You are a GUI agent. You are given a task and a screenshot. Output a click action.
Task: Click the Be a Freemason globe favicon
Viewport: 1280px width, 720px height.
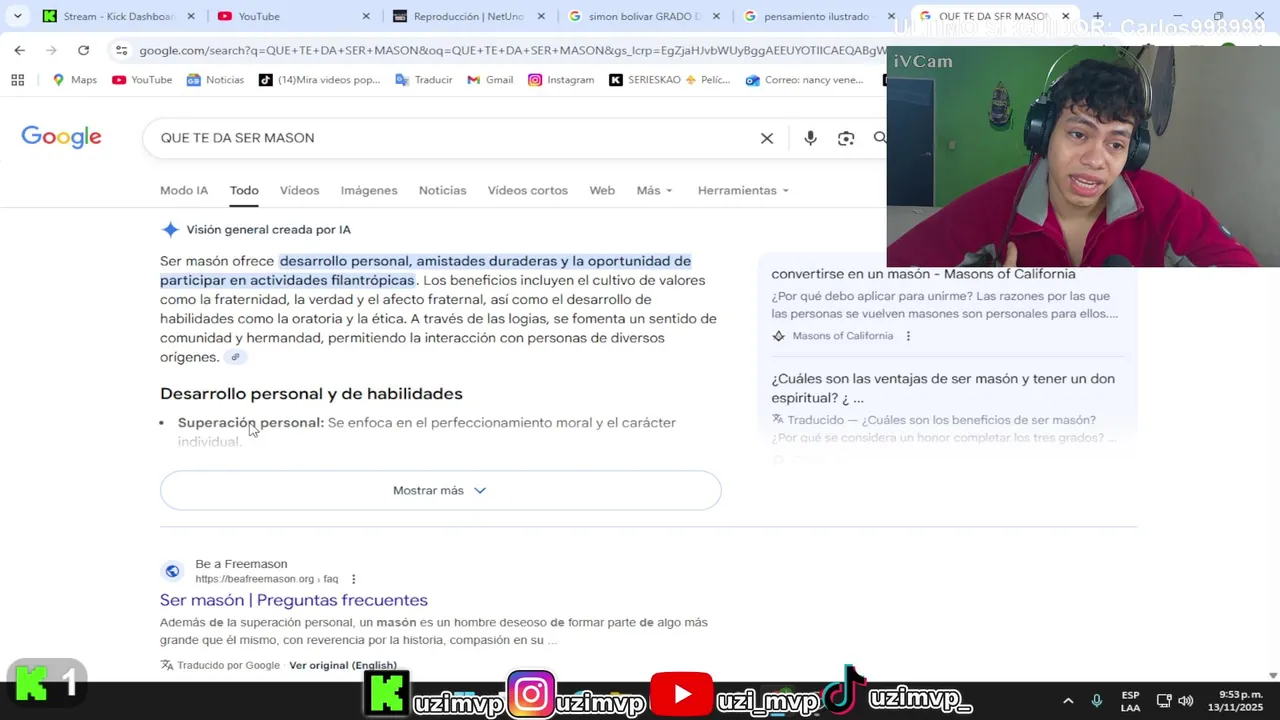click(x=172, y=571)
